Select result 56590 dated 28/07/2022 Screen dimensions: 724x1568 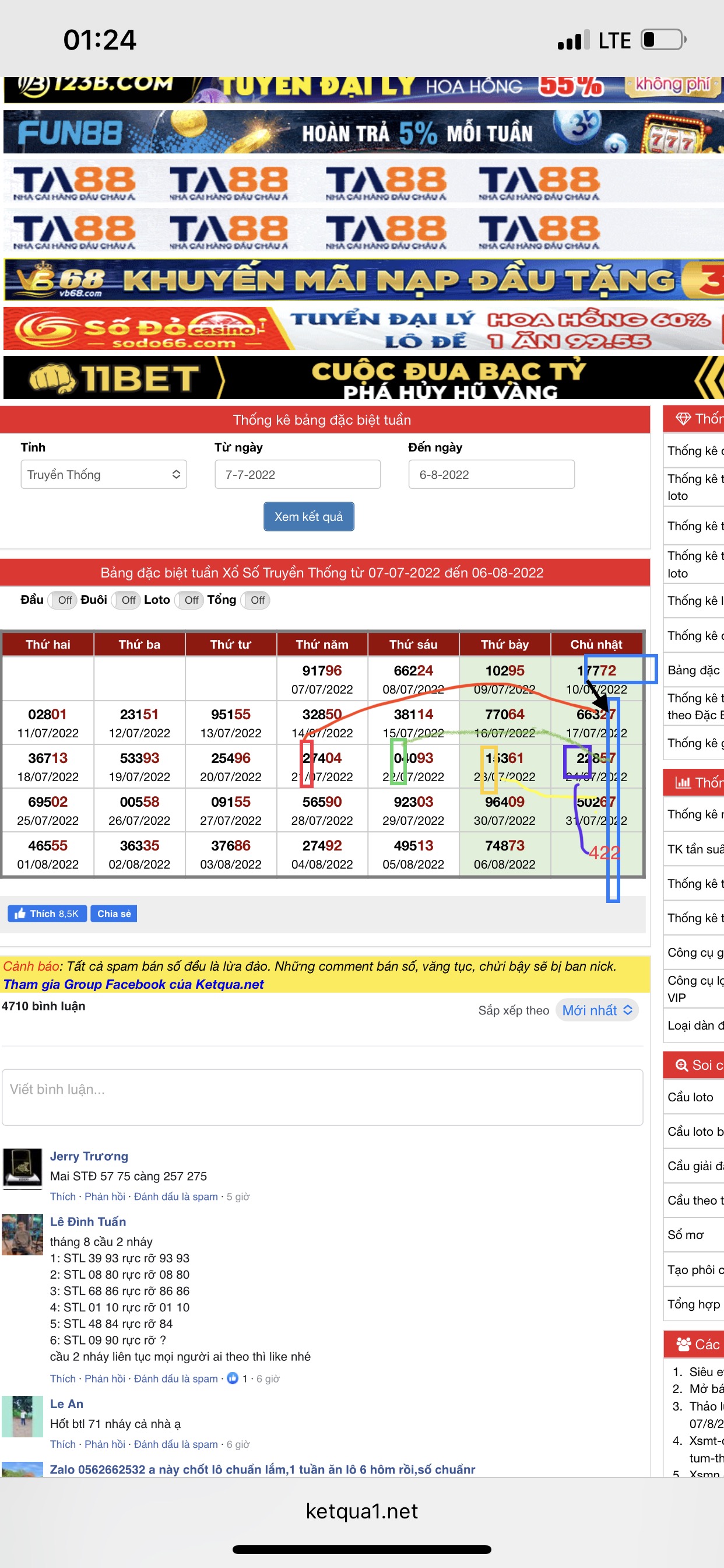pyautogui.click(x=322, y=810)
